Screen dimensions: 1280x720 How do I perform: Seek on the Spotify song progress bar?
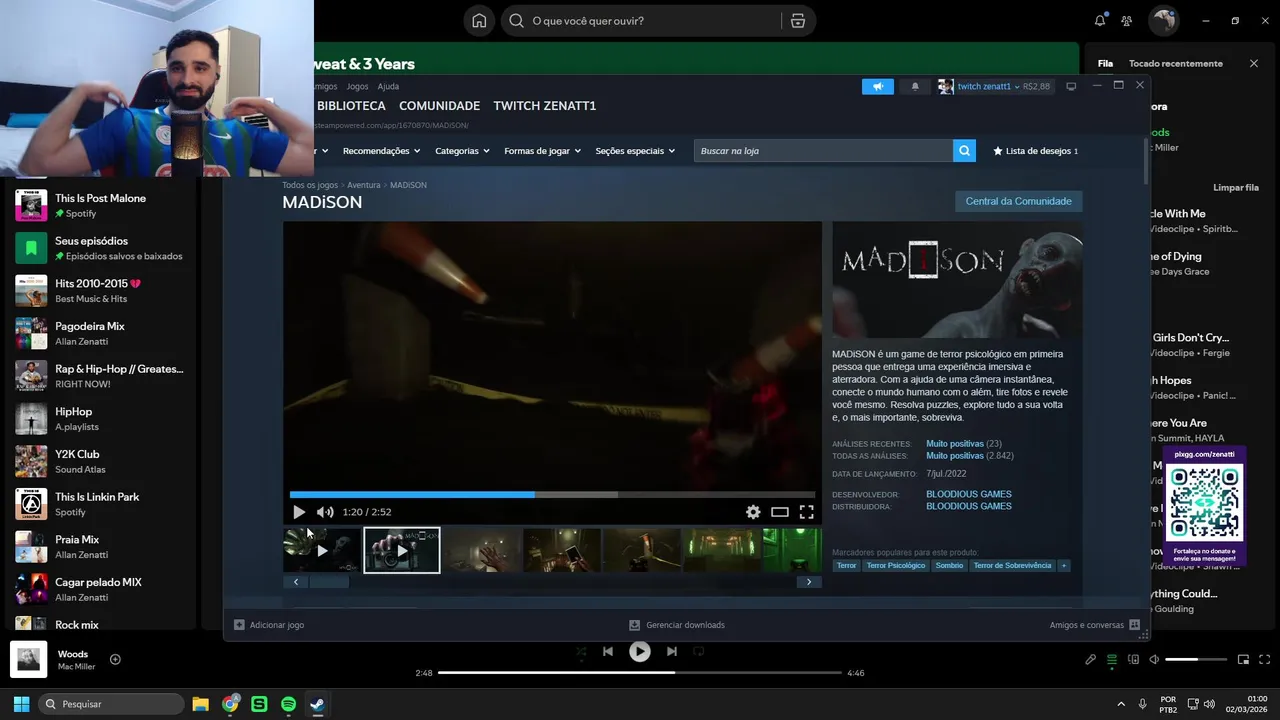click(640, 673)
